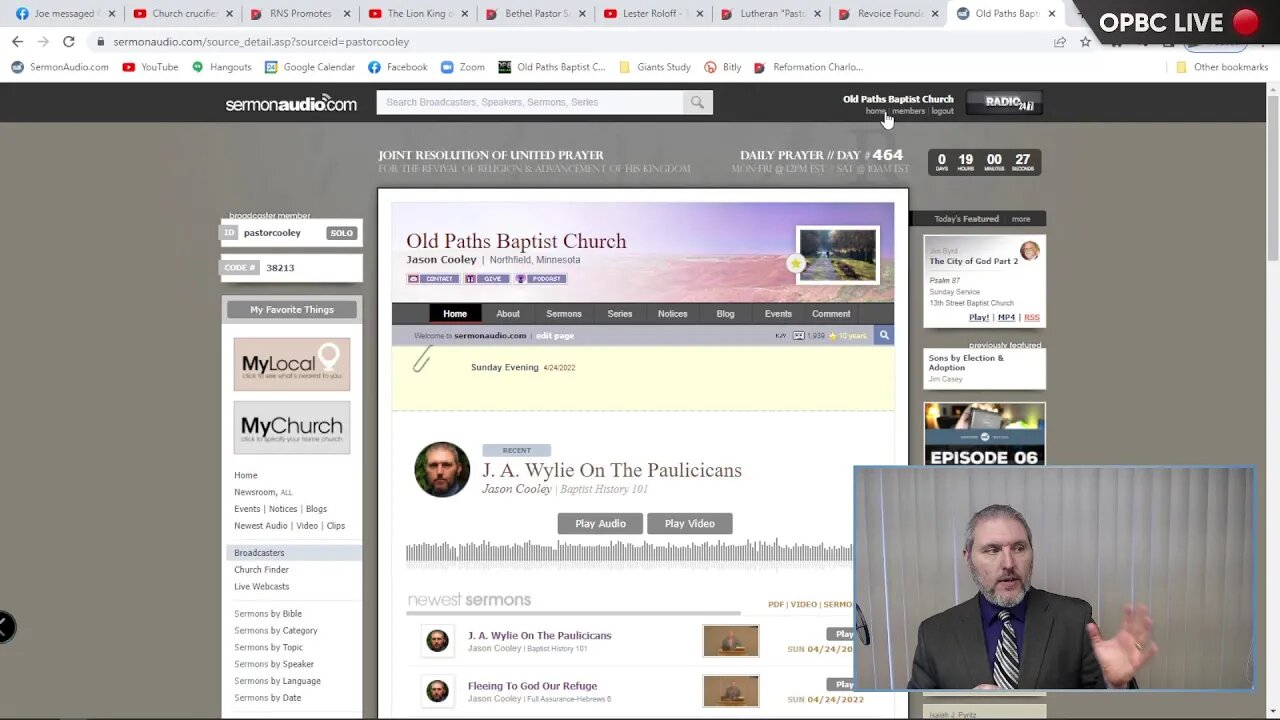
Task: Click in the sermon search input field
Action: click(532, 102)
